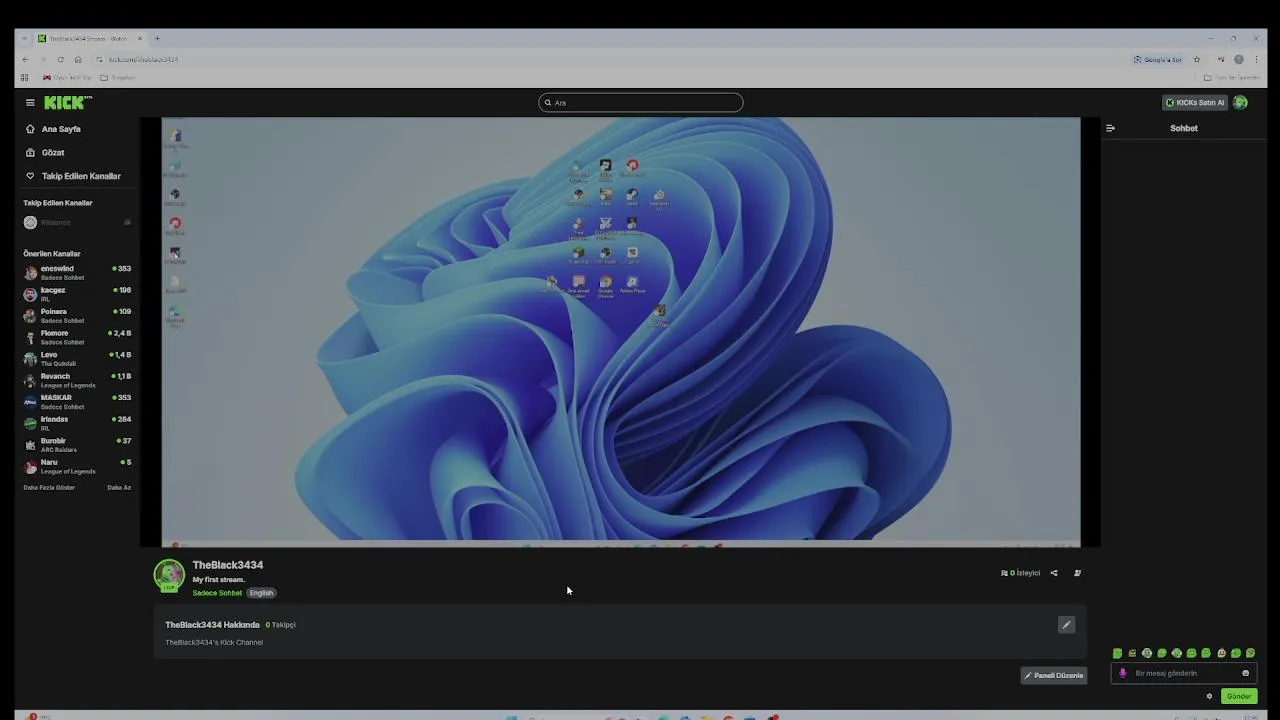The image size is (1280, 720).
Task: Click the users icon right of share
Action: tap(1077, 573)
